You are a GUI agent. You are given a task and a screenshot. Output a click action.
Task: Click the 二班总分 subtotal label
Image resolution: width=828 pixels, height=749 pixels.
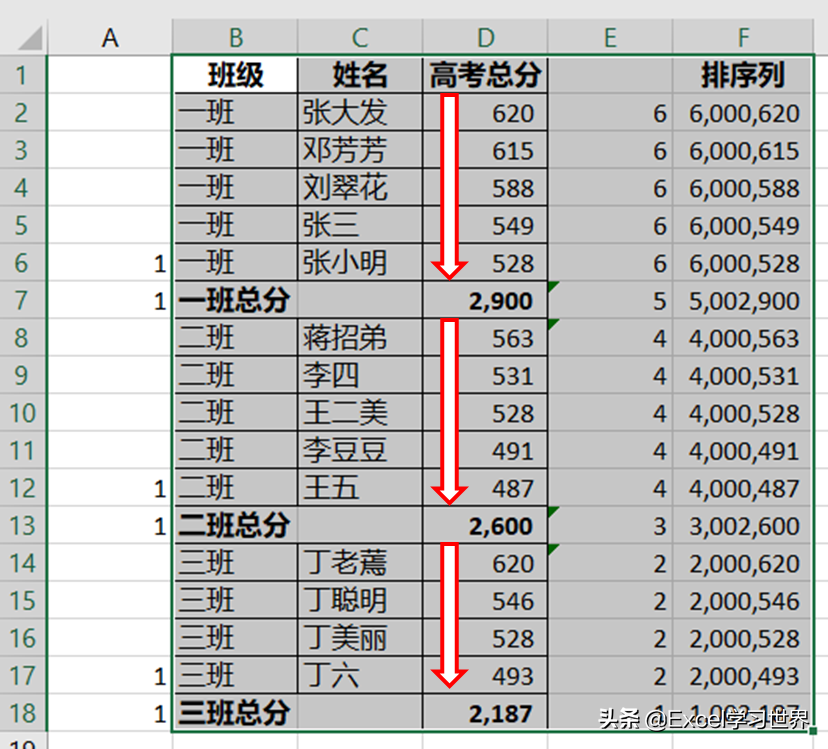click(234, 525)
